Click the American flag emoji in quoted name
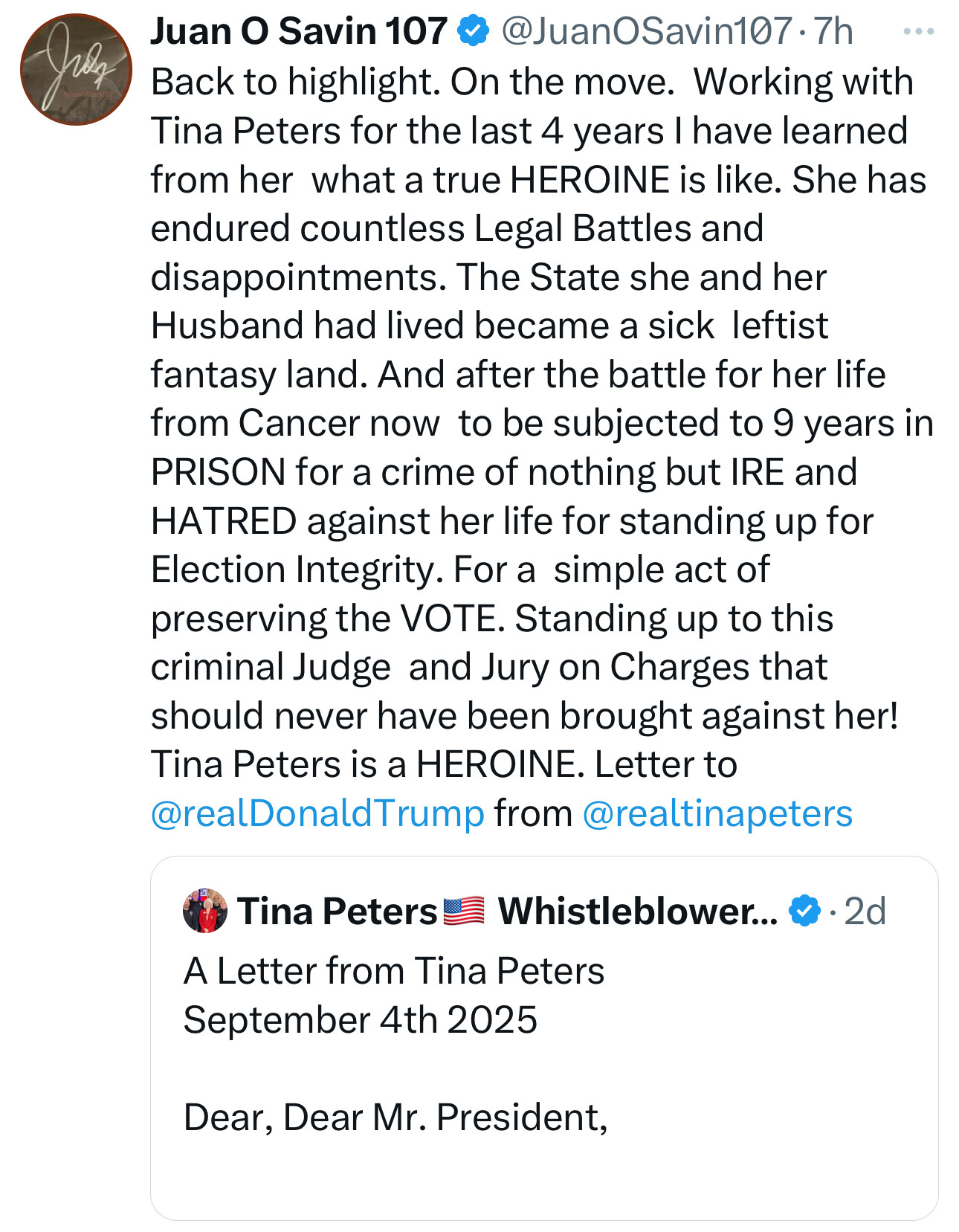The width and height of the screenshot is (959, 1232). (464, 911)
